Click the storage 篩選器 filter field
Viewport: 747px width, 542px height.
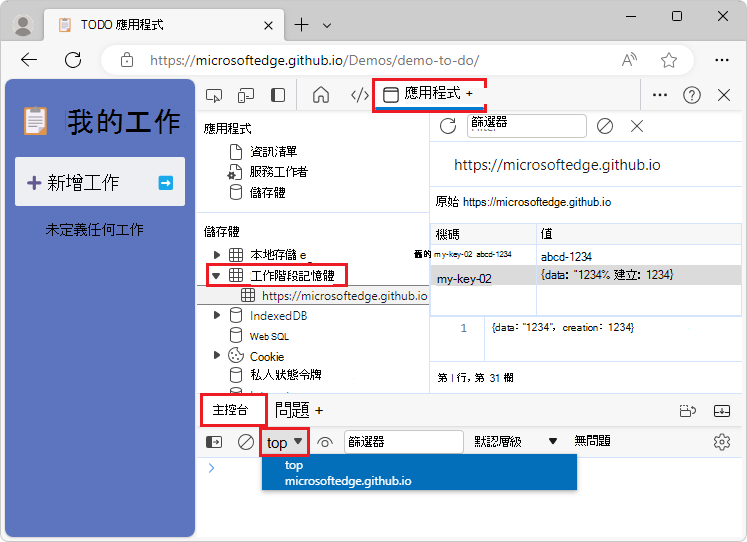coord(526,126)
